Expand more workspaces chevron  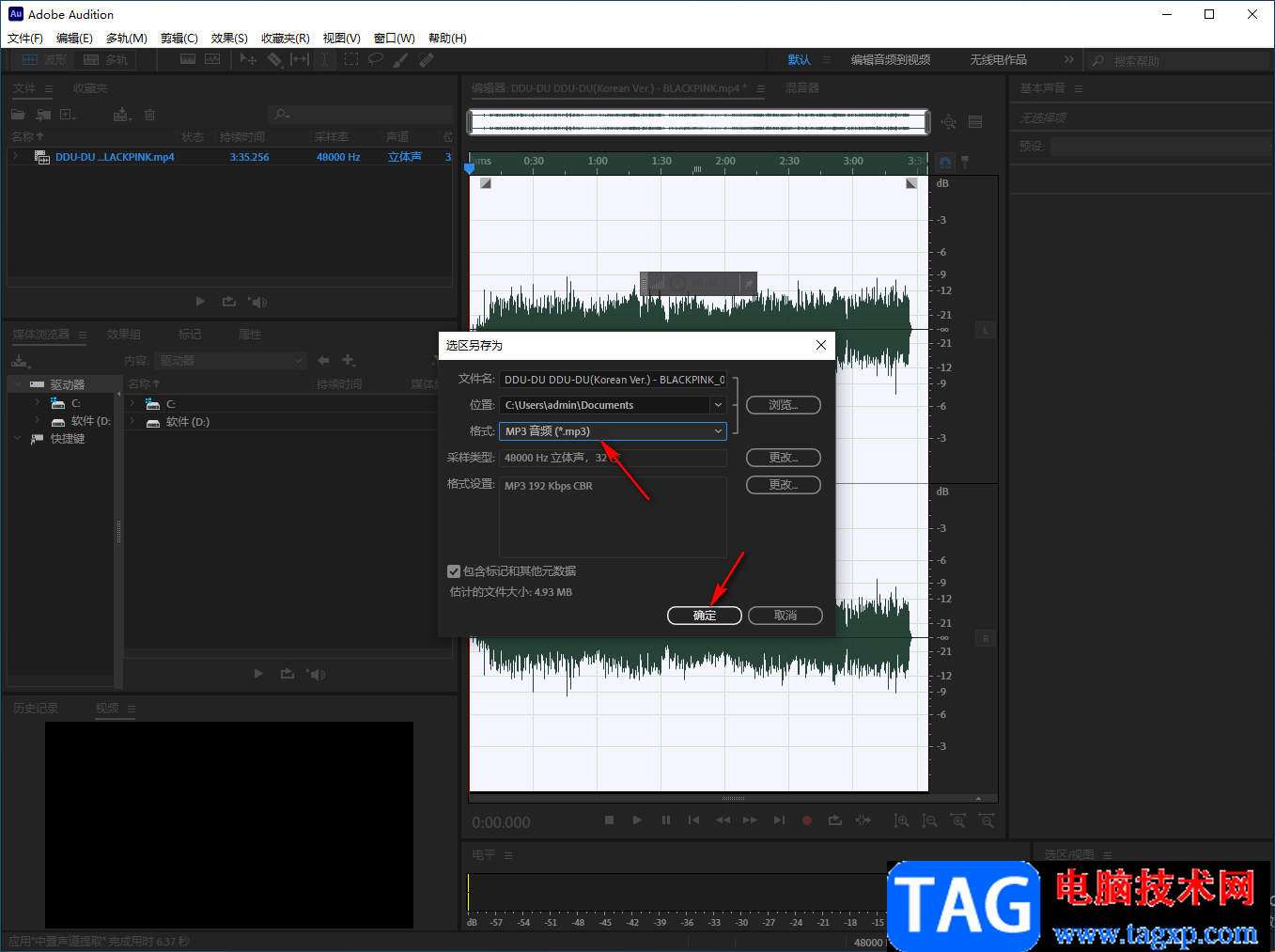coord(1068,59)
